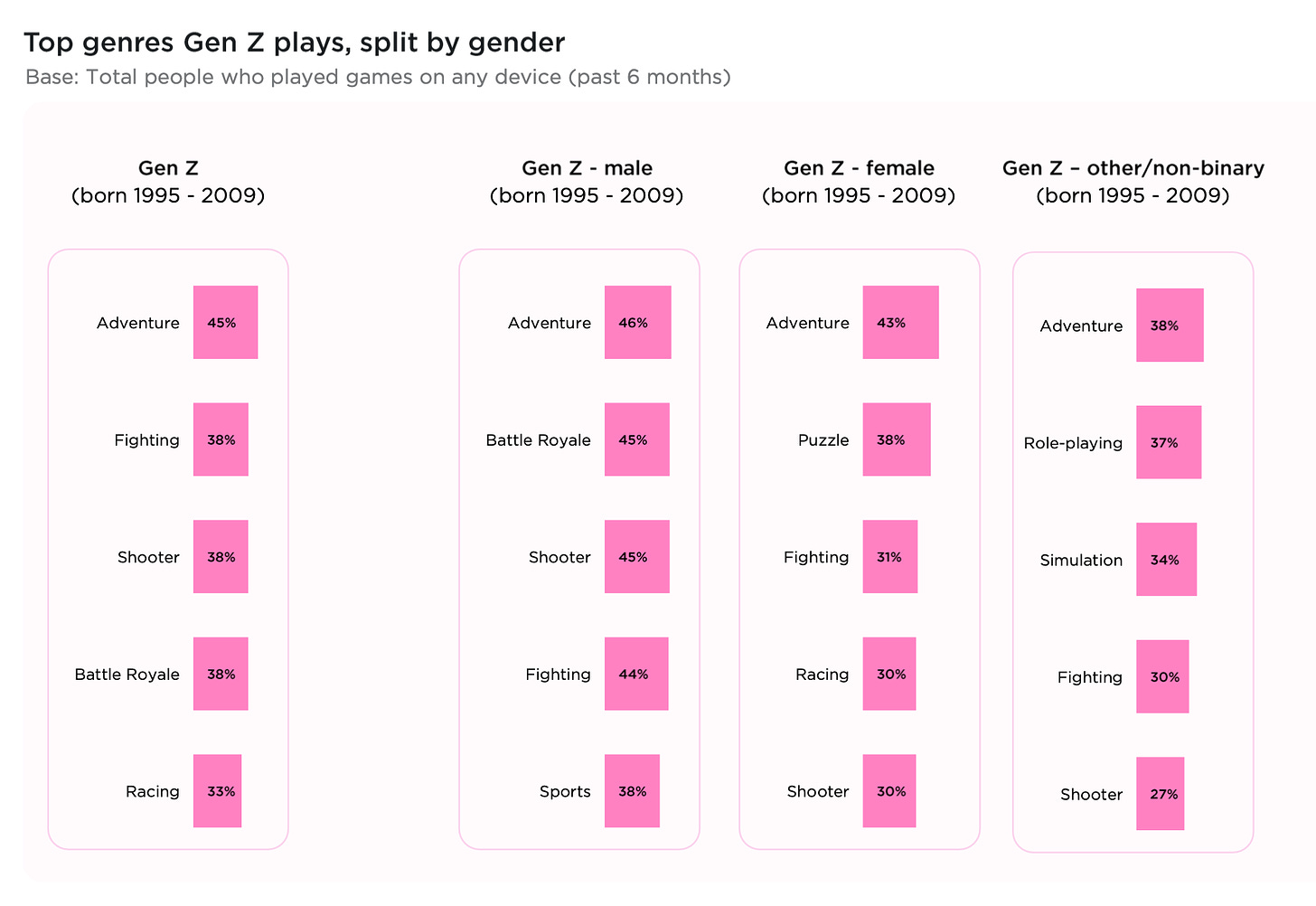Viewport: 1316px width, 906px height.
Task: Click the non-binary Role-playing 37% bar
Action: [x=1169, y=442]
